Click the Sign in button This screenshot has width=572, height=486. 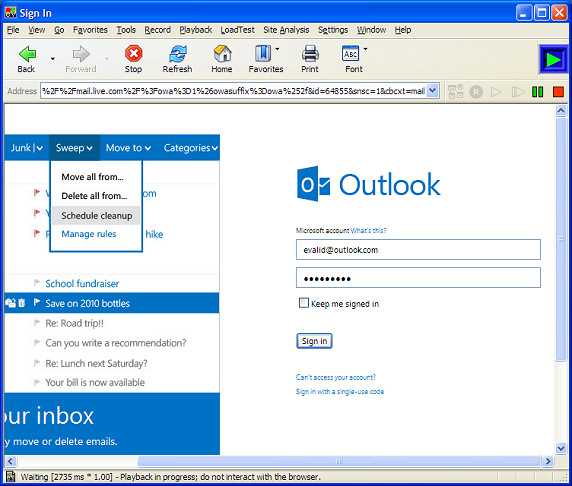pos(314,341)
